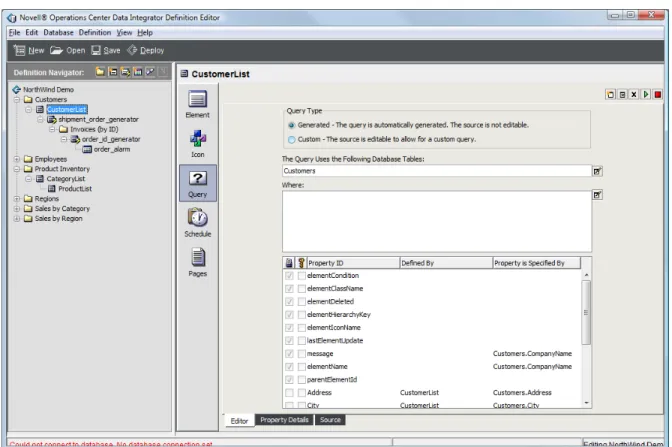Toggle key checkbox for elementDeleted

(x=302, y=301)
